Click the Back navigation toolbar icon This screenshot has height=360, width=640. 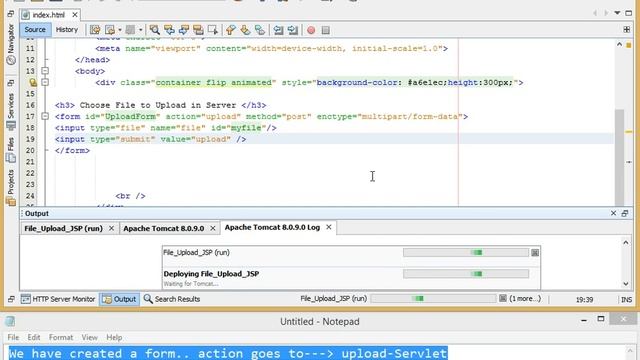tap(110, 30)
